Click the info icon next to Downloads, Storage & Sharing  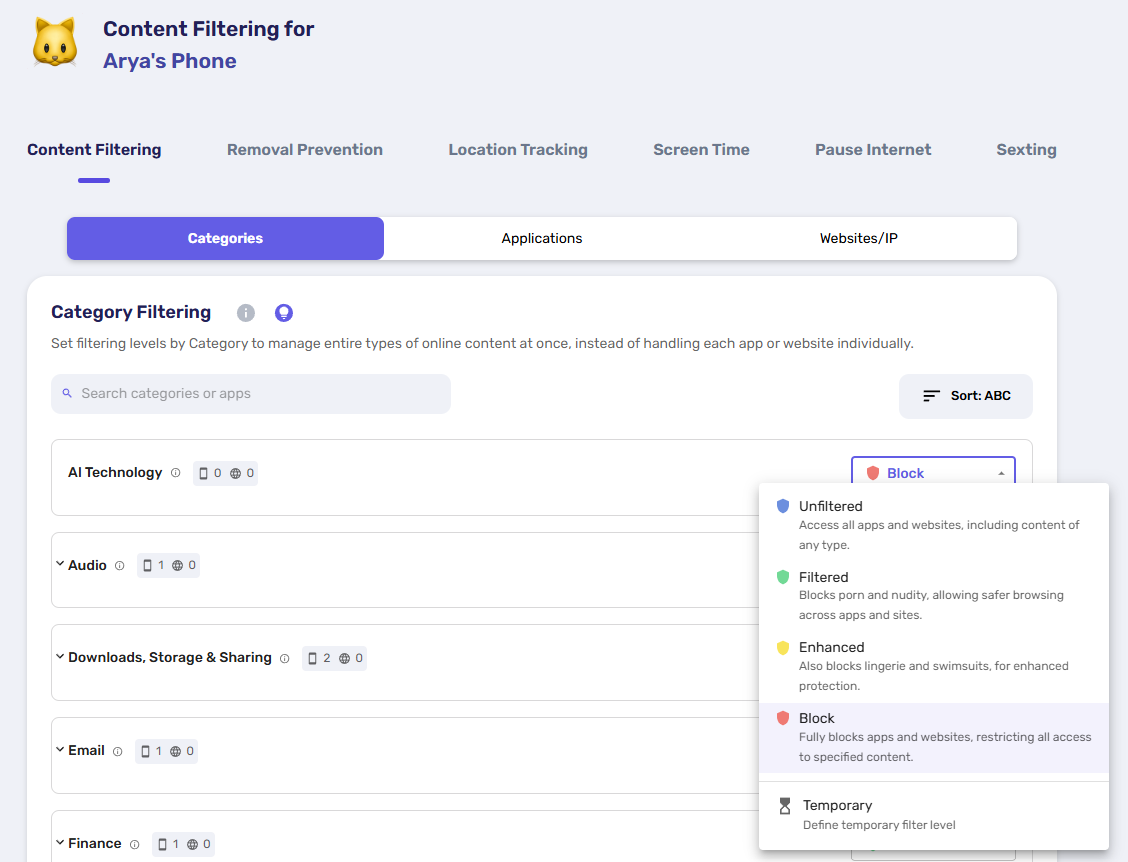[285, 658]
